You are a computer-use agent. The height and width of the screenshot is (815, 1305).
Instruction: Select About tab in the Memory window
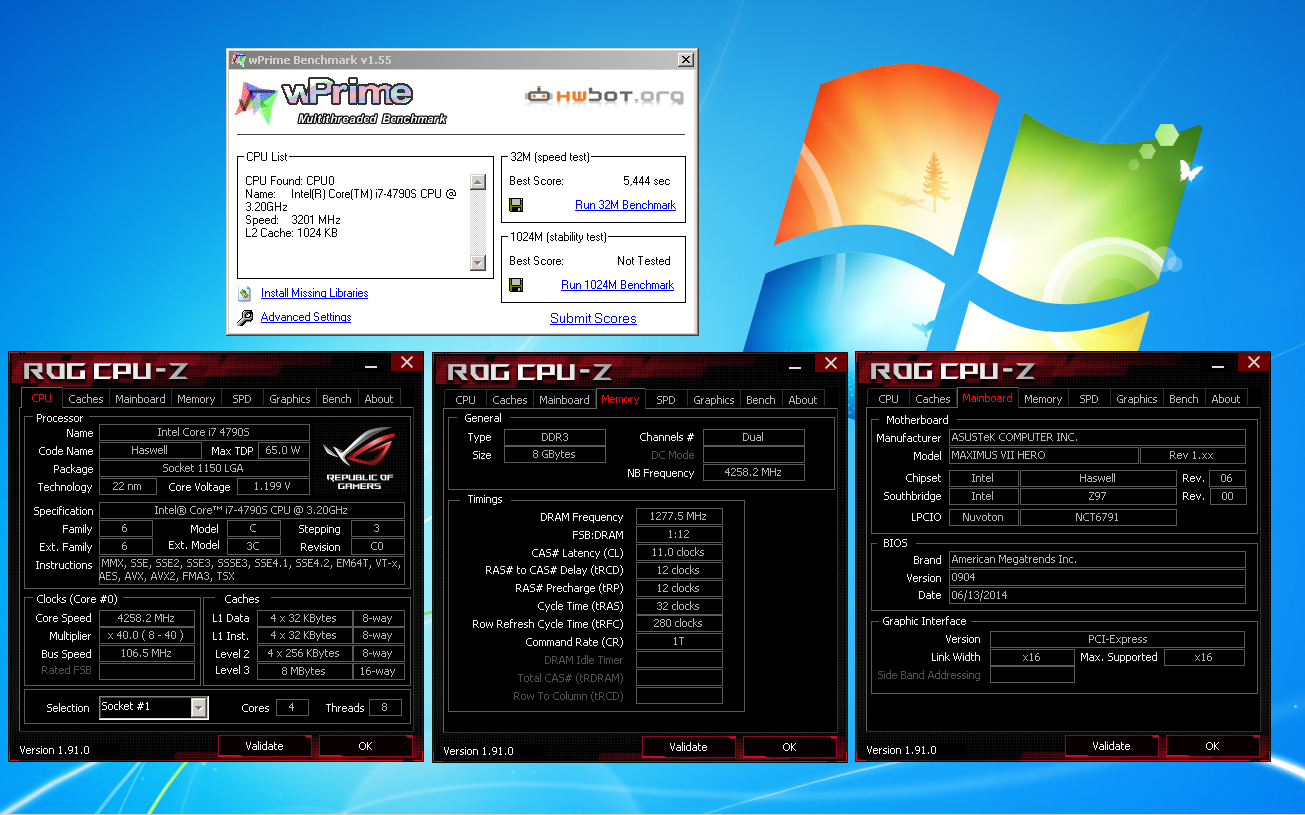(803, 400)
